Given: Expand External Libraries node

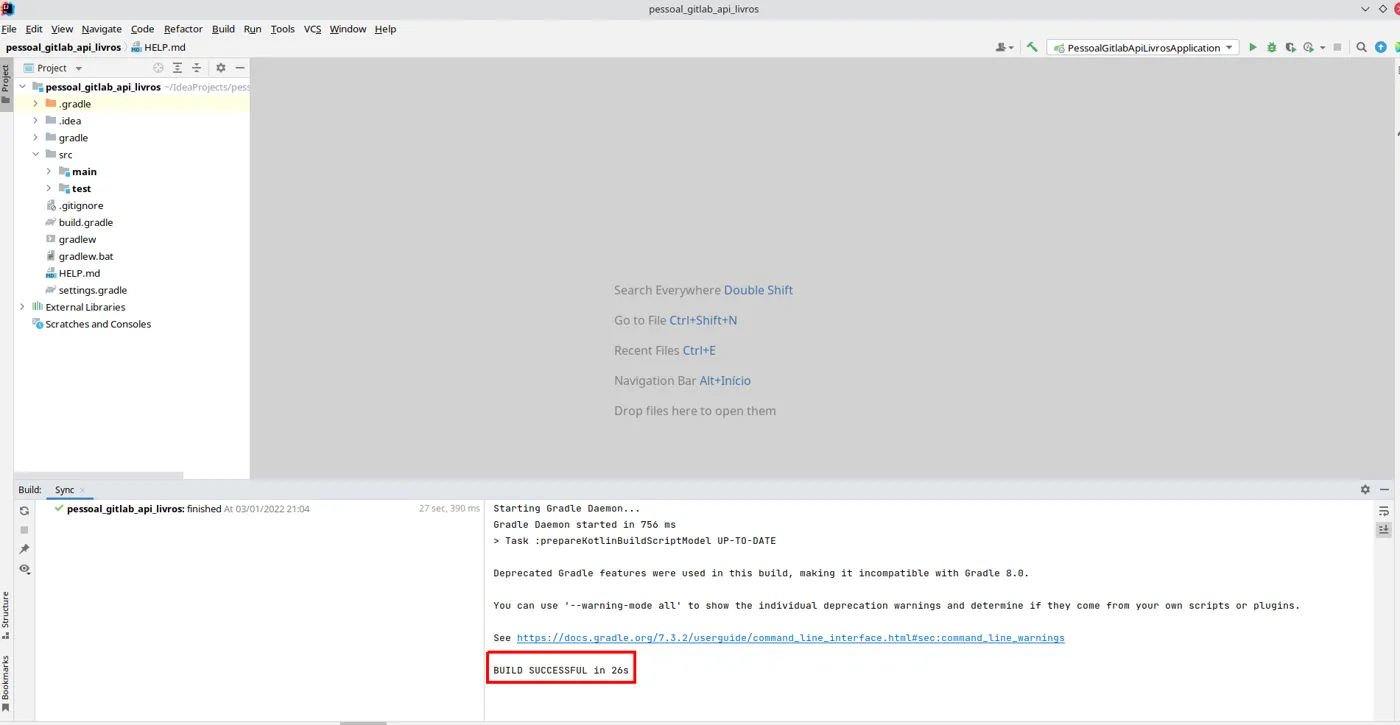Looking at the screenshot, I should 23,307.
